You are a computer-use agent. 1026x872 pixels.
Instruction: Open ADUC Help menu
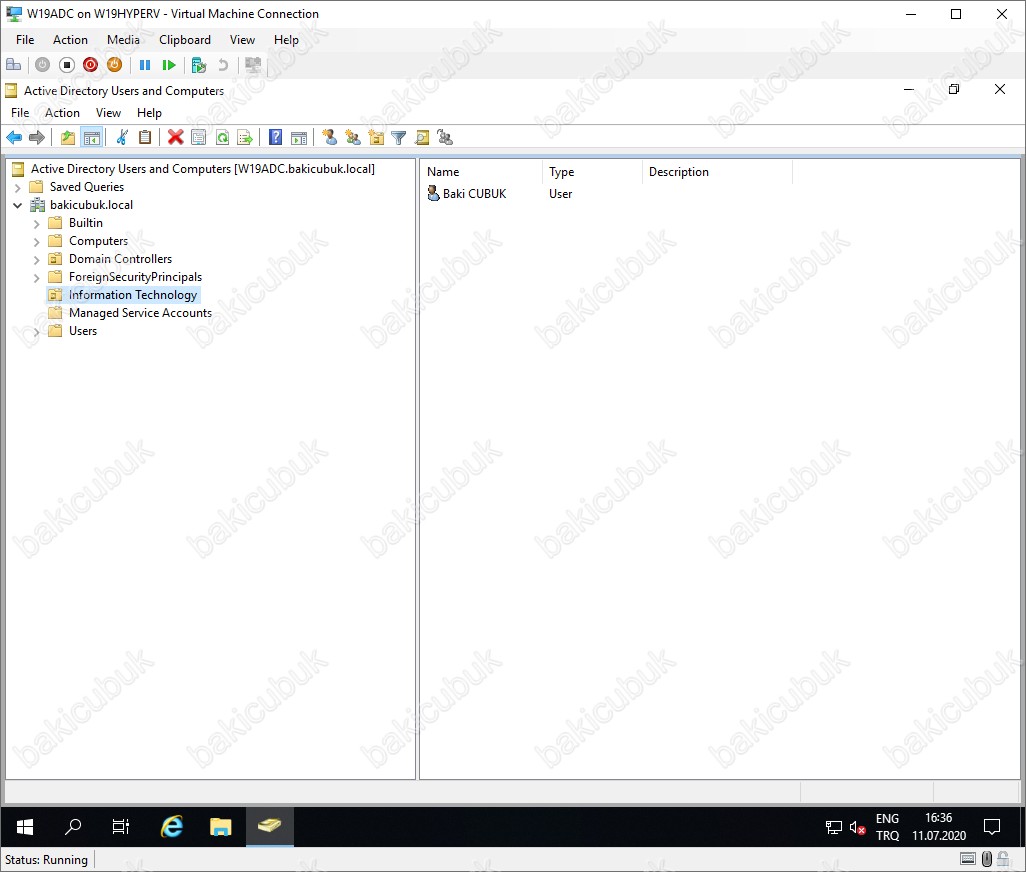pyautogui.click(x=149, y=113)
